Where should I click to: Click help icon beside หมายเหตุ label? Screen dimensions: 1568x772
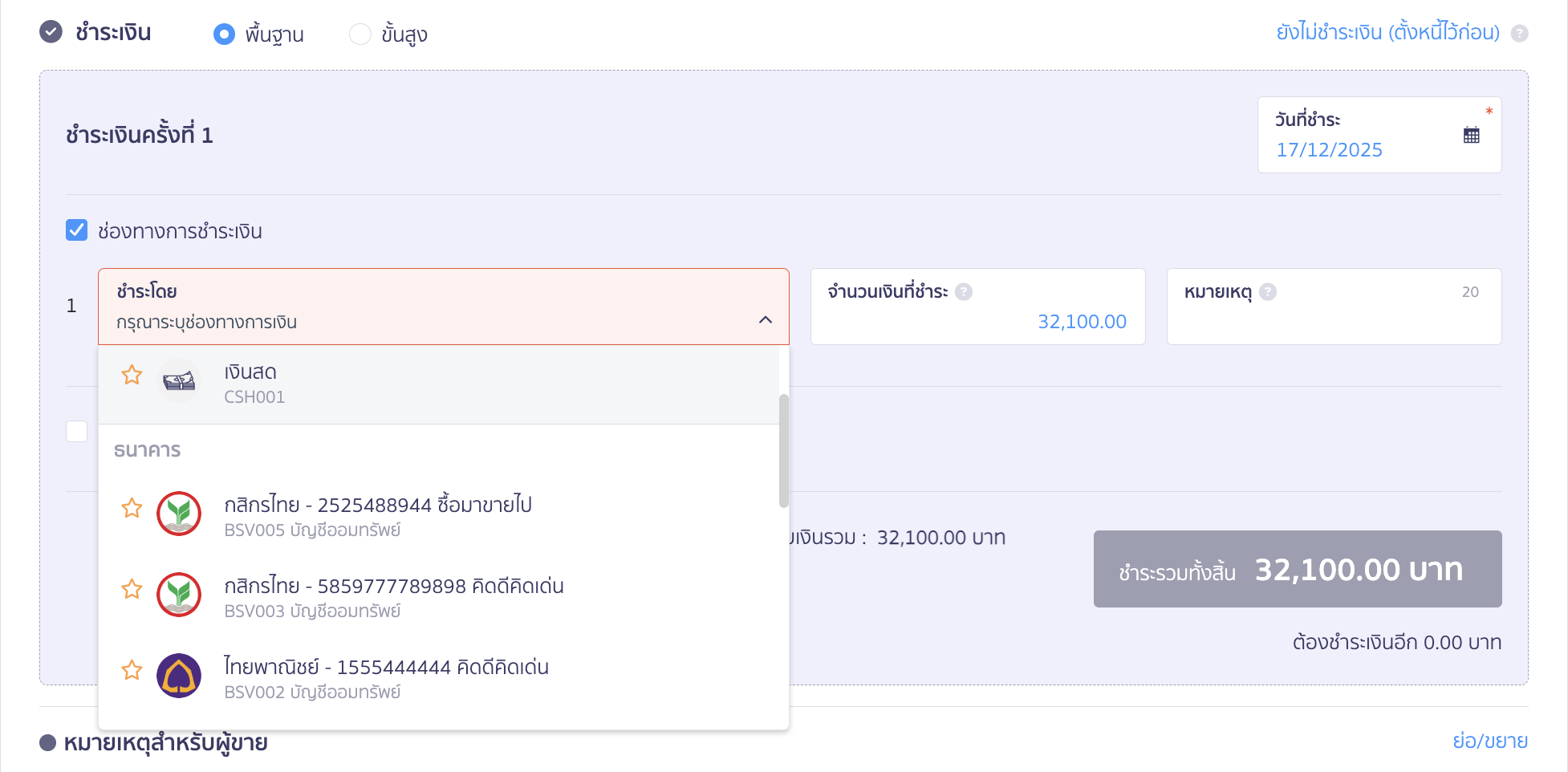coord(1268,292)
